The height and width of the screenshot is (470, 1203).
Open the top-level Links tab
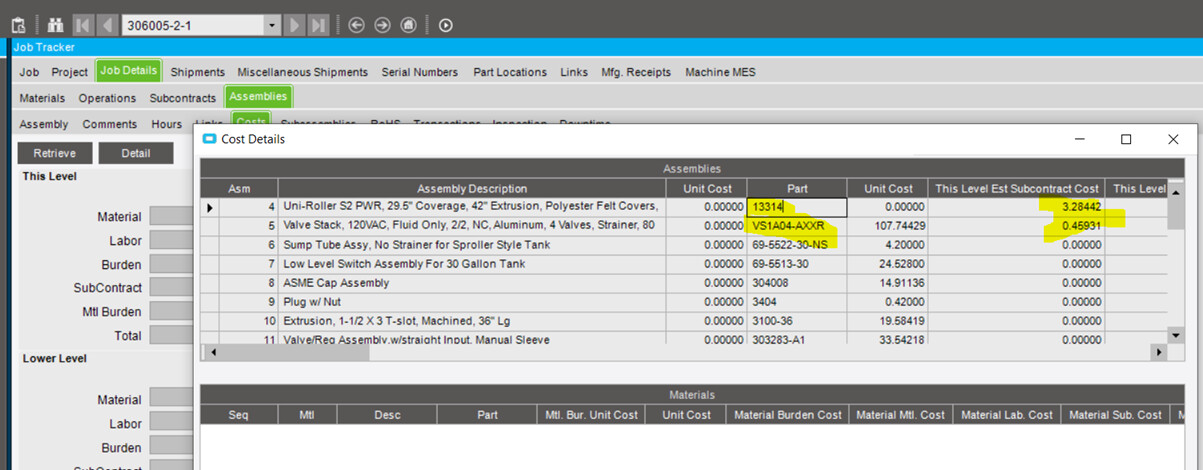(574, 72)
